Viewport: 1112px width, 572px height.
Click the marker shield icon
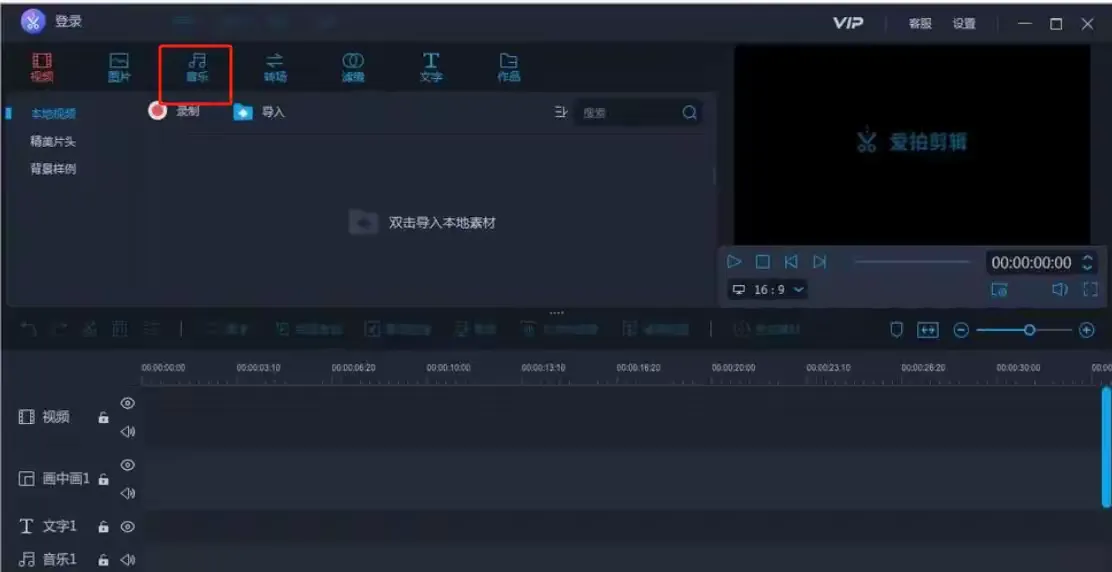[896, 330]
